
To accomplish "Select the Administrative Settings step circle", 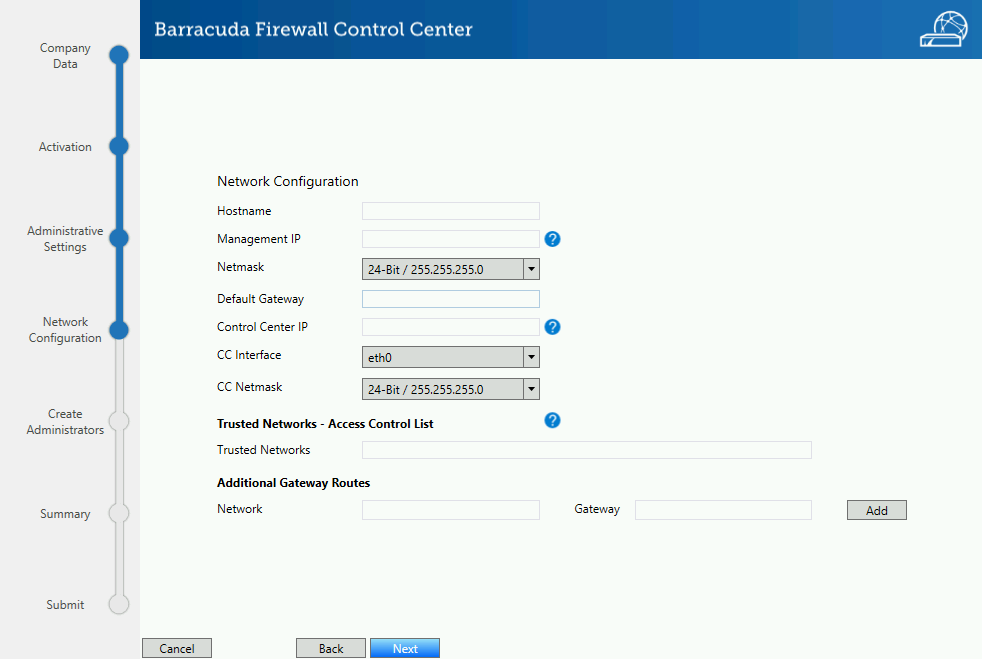I will [119, 238].
